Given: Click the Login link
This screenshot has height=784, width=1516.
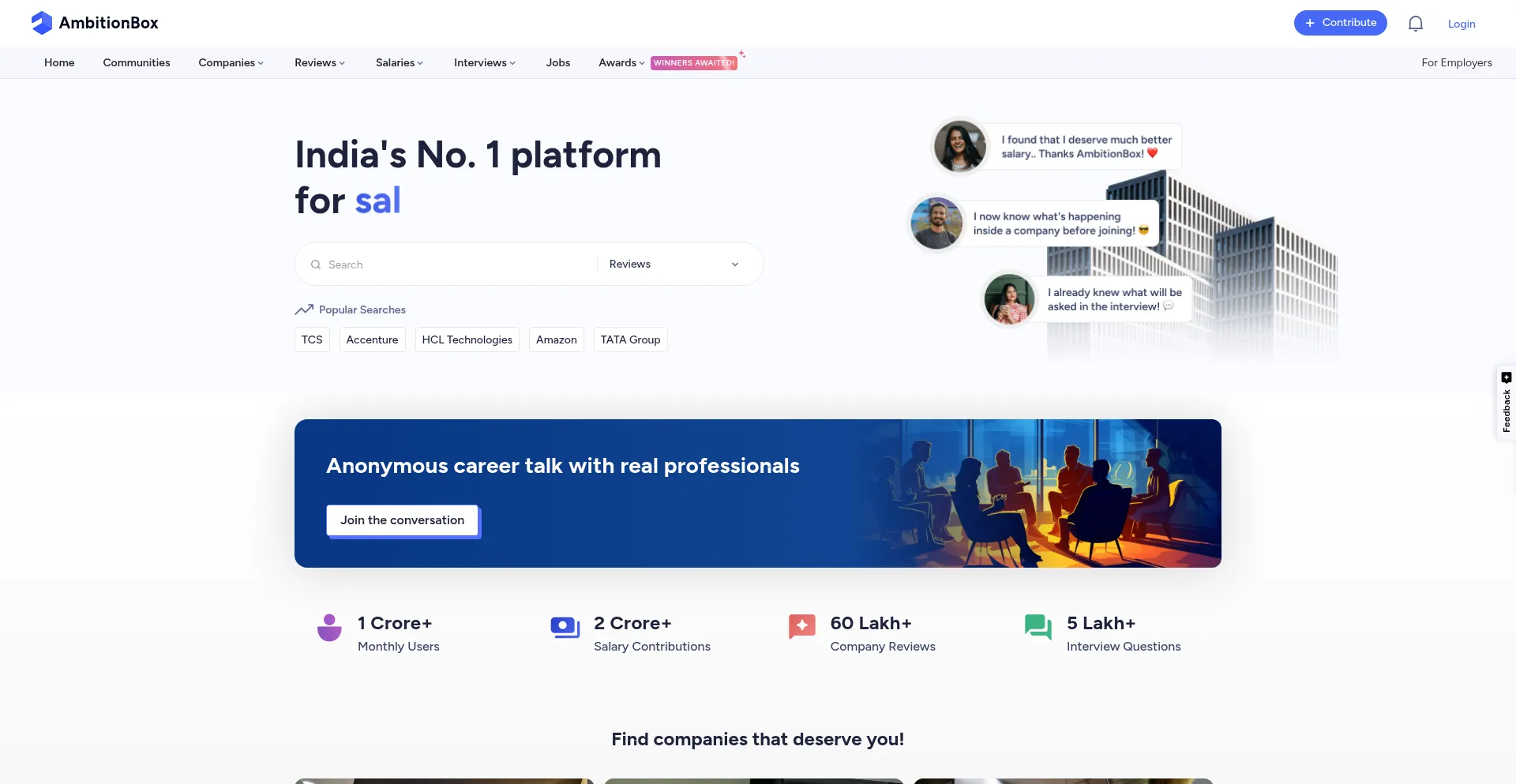Looking at the screenshot, I should pyautogui.click(x=1461, y=24).
